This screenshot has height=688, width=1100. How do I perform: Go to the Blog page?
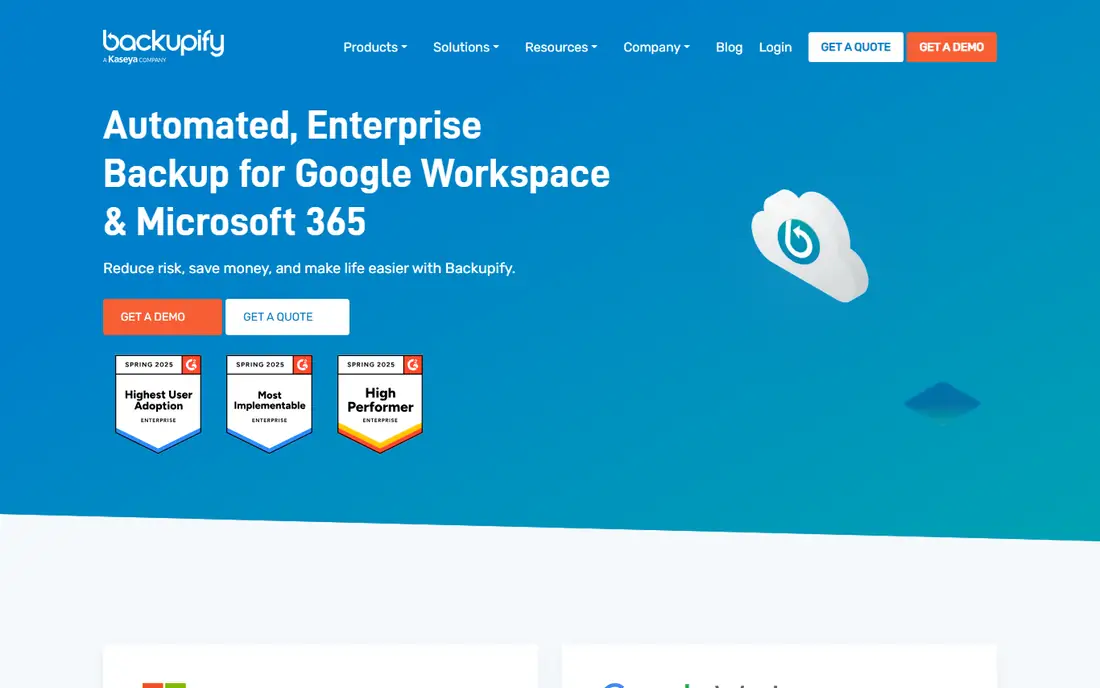pyautogui.click(x=729, y=47)
